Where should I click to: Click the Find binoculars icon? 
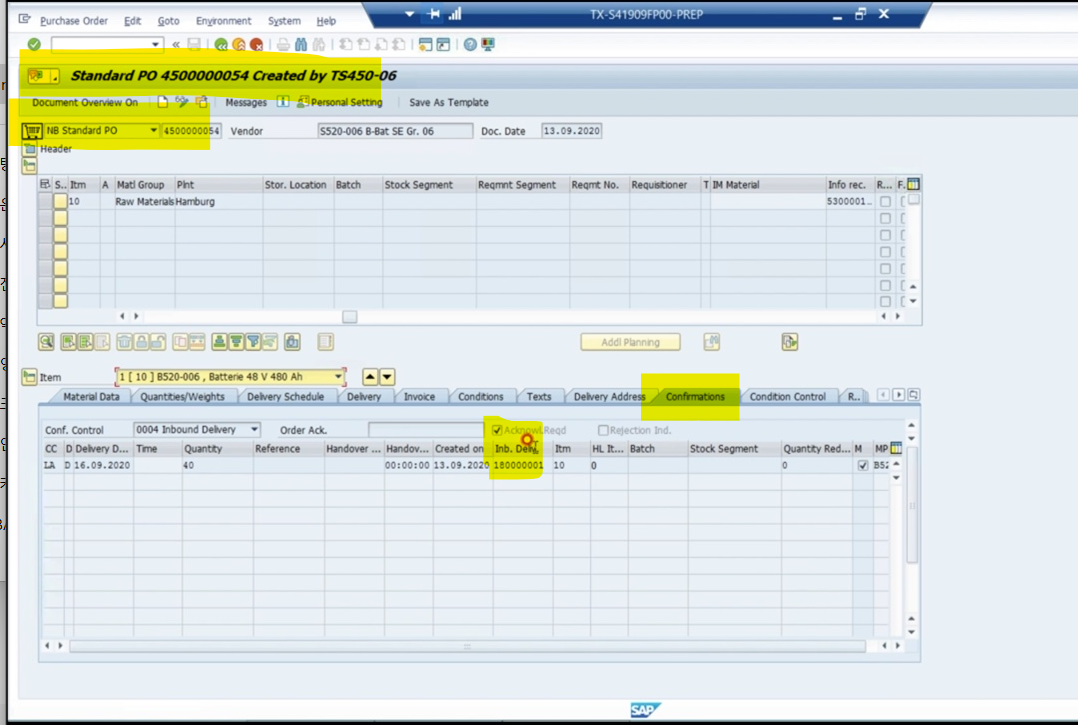tap(301, 45)
